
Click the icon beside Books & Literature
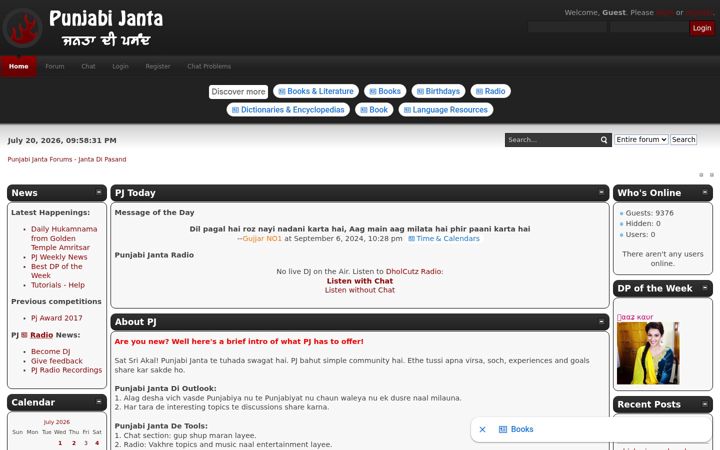point(282,91)
